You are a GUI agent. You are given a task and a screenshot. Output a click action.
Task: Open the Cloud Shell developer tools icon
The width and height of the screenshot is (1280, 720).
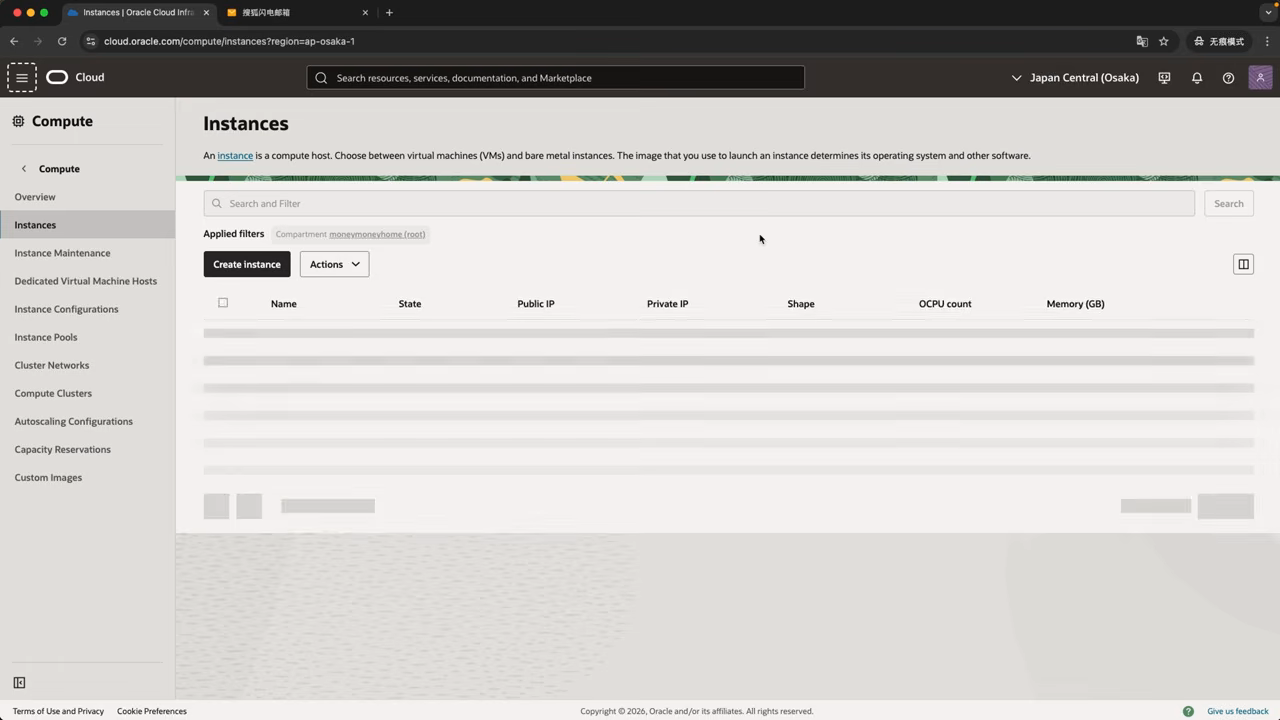[1164, 77]
